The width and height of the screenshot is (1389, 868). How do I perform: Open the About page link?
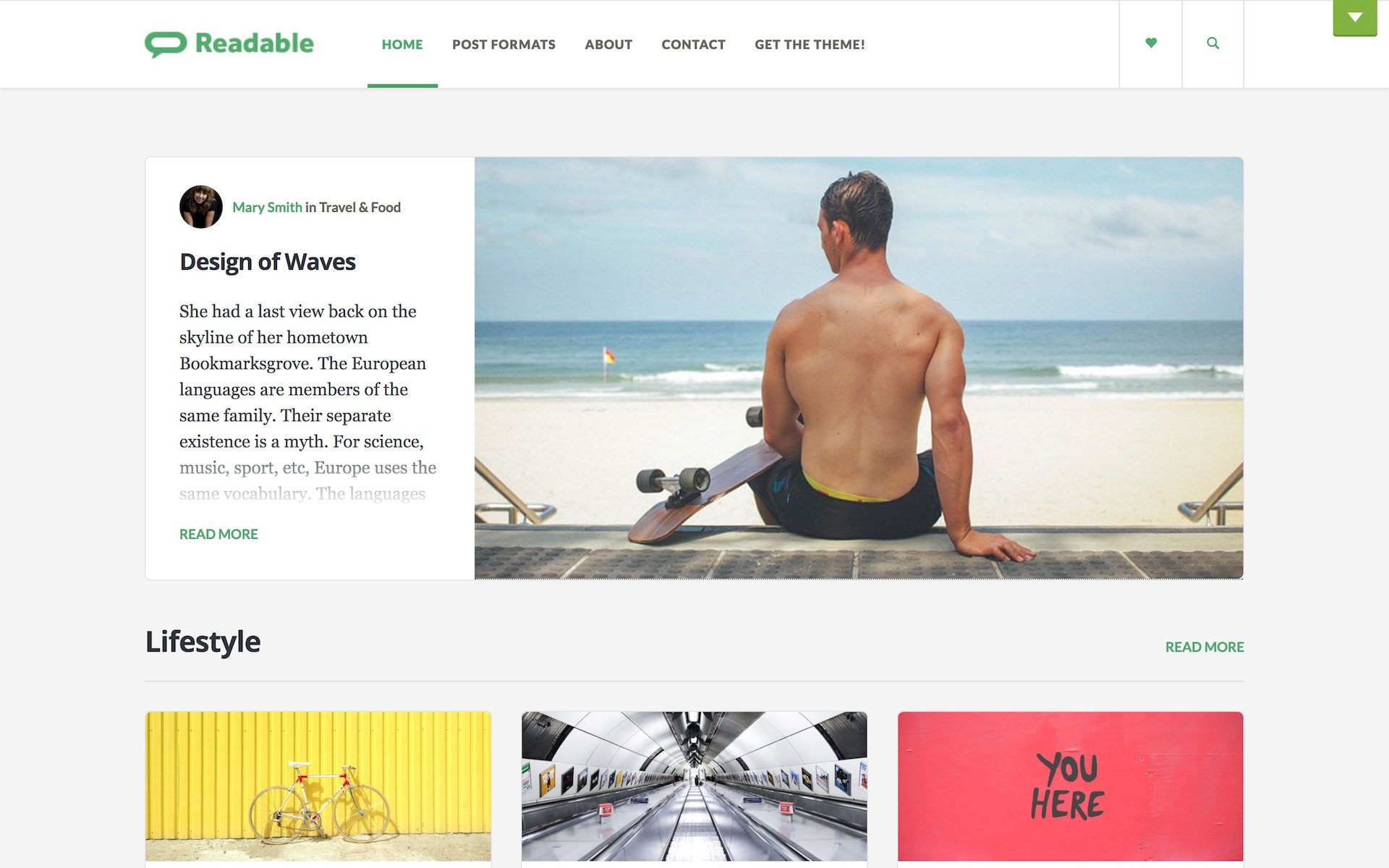tap(608, 44)
